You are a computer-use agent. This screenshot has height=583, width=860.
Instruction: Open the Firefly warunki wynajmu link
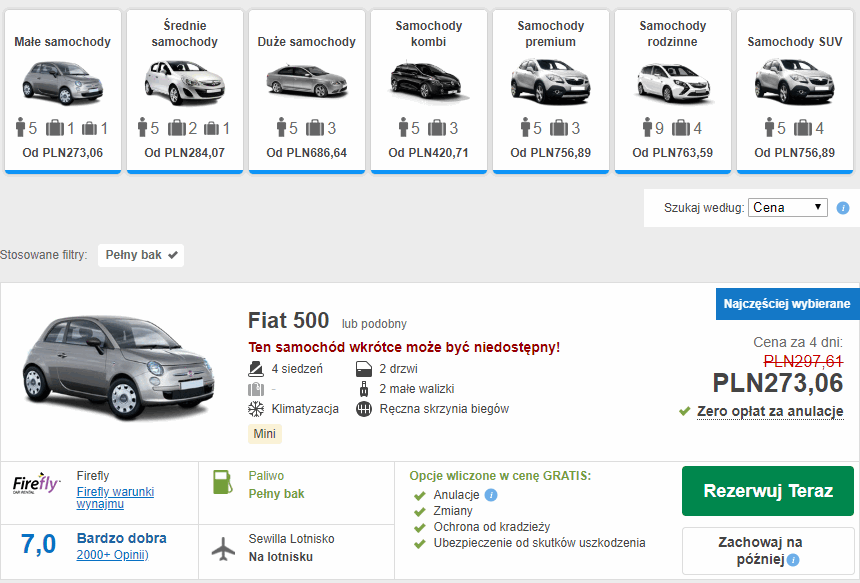point(115,497)
